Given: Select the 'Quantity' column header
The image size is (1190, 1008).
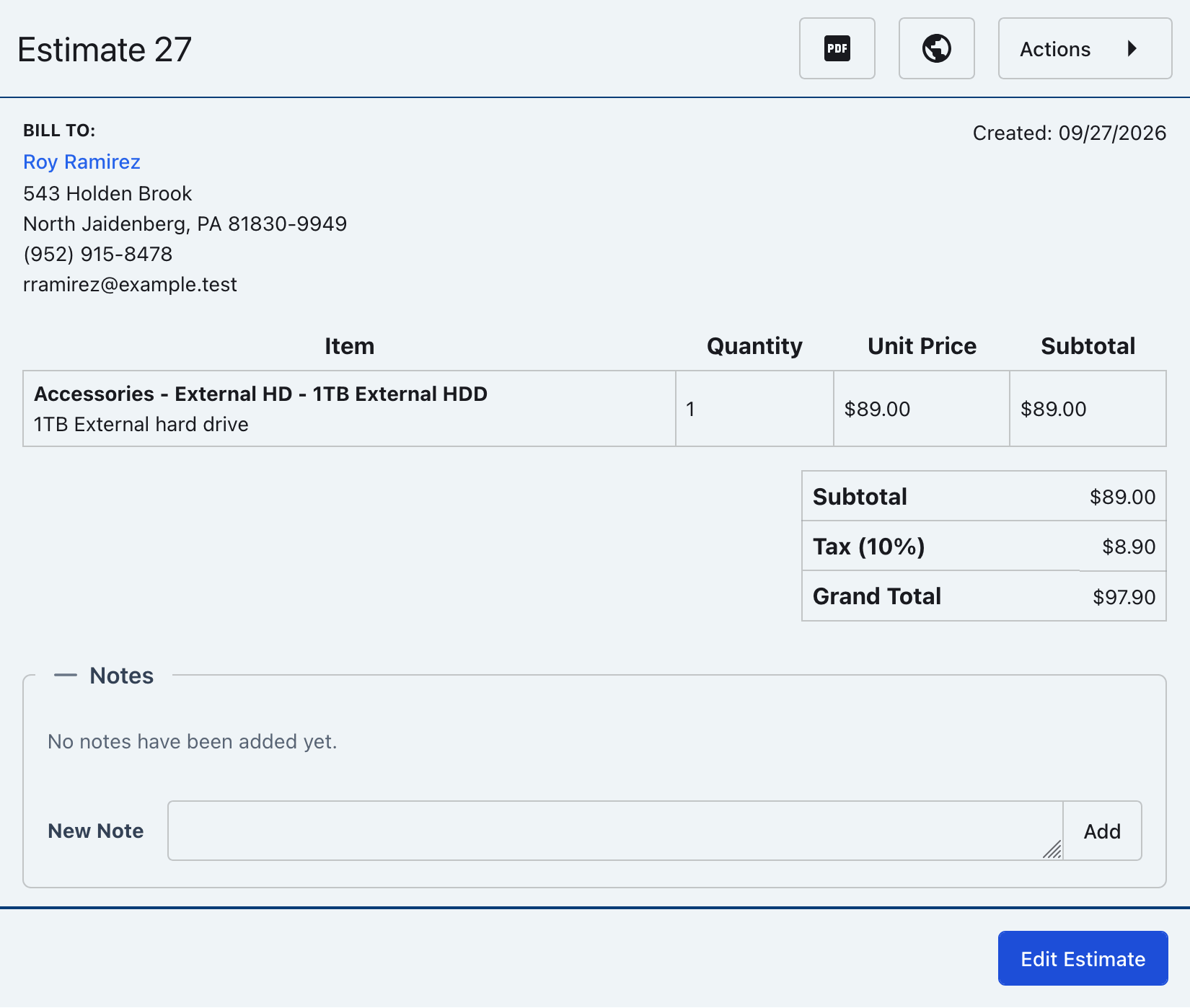Looking at the screenshot, I should (754, 346).
